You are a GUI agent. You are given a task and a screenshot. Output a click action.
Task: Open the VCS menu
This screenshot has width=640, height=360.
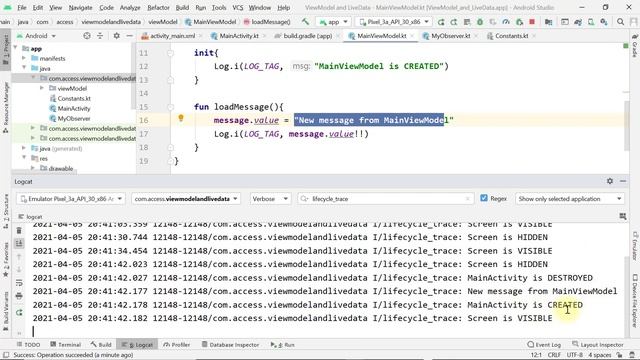click(x=237, y=7)
